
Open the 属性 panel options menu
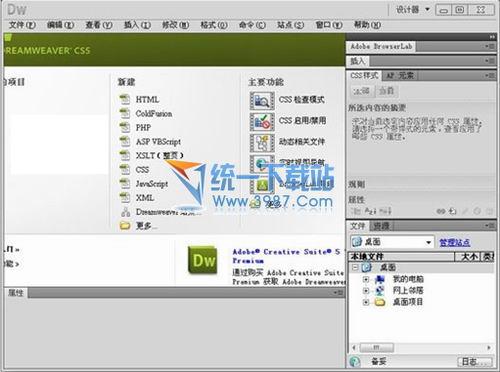pyautogui.click(x=338, y=293)
